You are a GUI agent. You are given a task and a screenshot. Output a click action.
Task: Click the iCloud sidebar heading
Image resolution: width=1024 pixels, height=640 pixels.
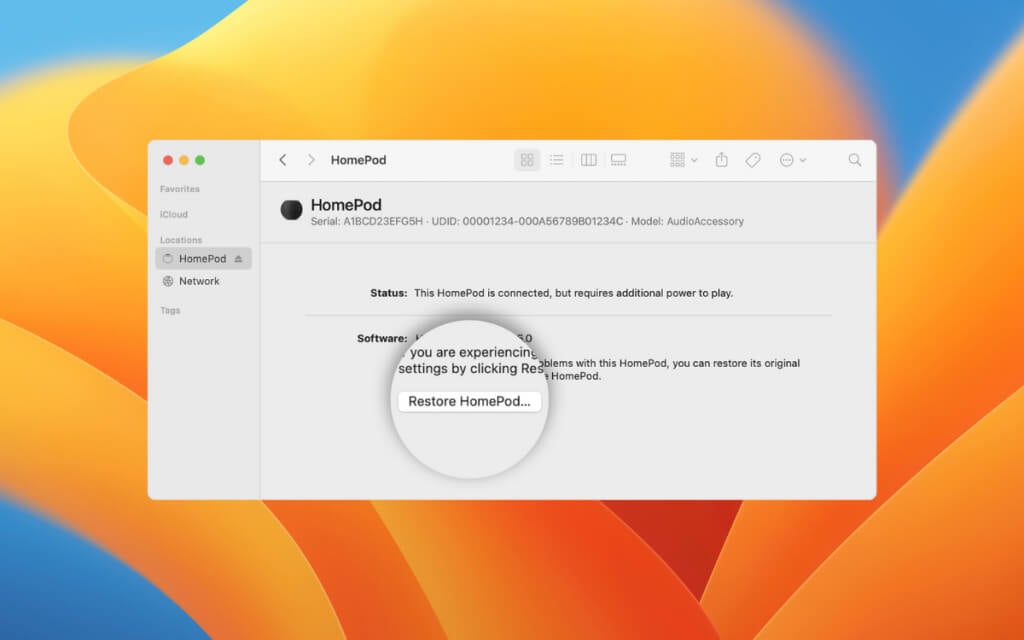tap(174, 214)
